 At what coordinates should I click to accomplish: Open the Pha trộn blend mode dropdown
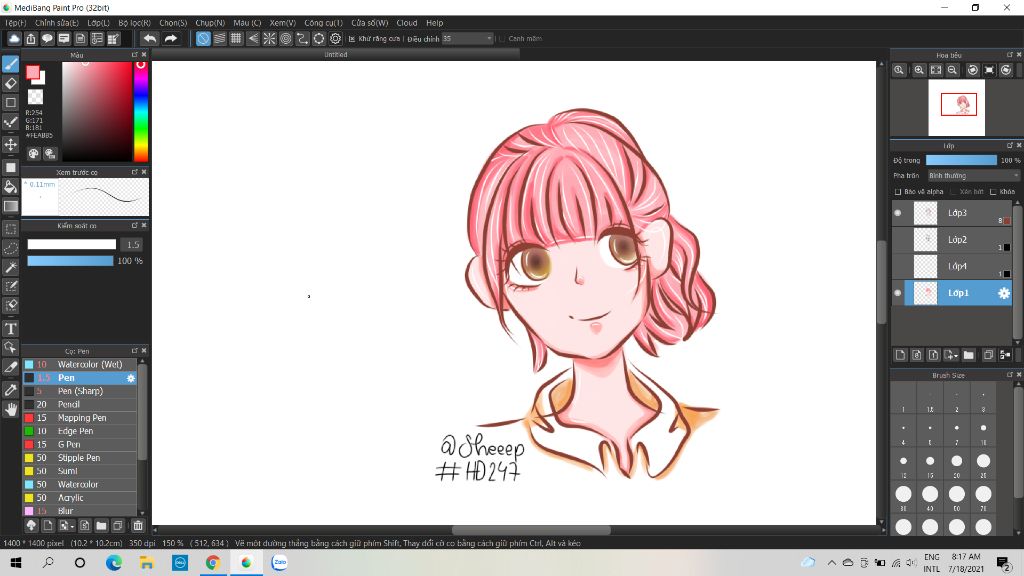click(973, 176)
